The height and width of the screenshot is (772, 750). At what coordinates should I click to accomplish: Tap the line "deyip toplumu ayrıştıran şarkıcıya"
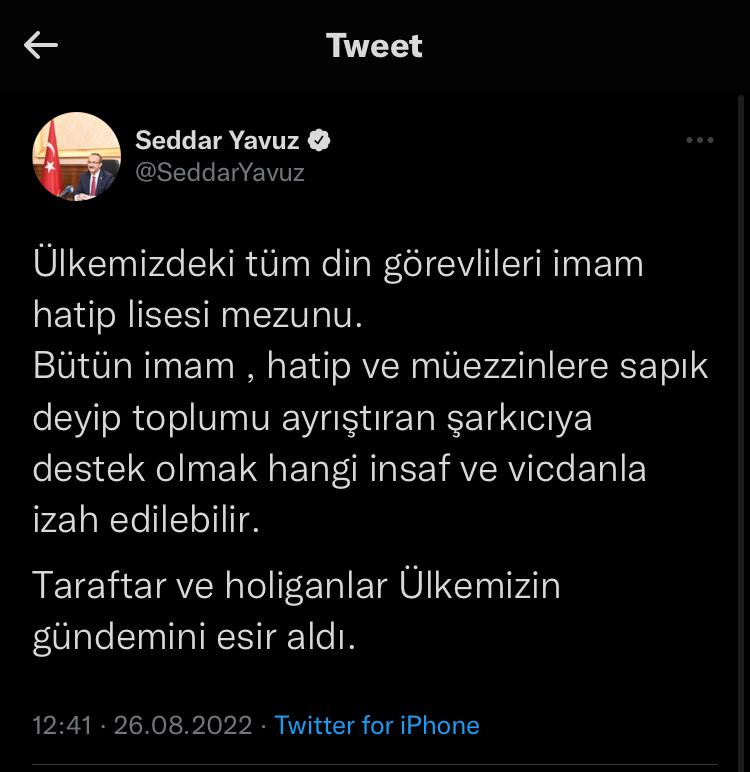pyautogui.click(x=312, y=417)
